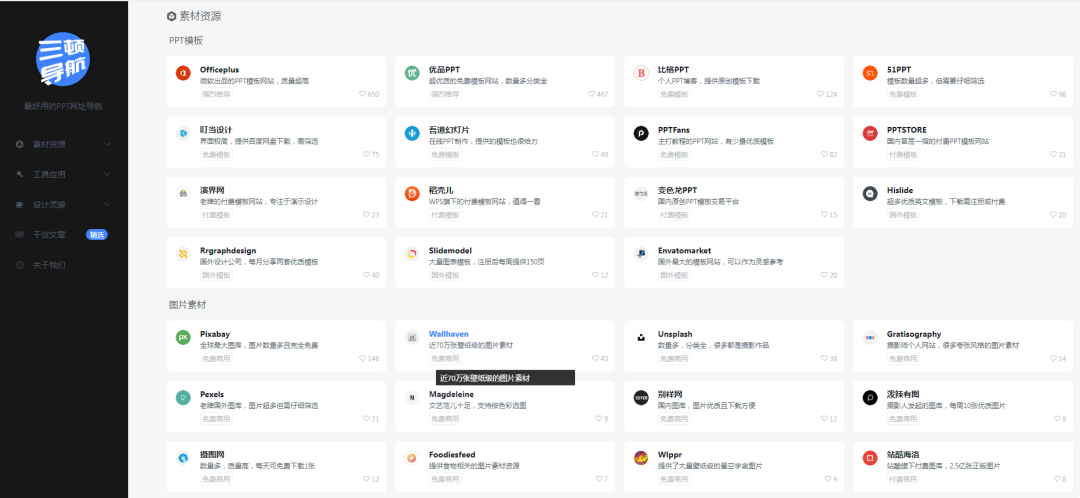Click the Officeplus red logo icon
The width and height of the screenshot is (1080, 498).
coord(183,74)
